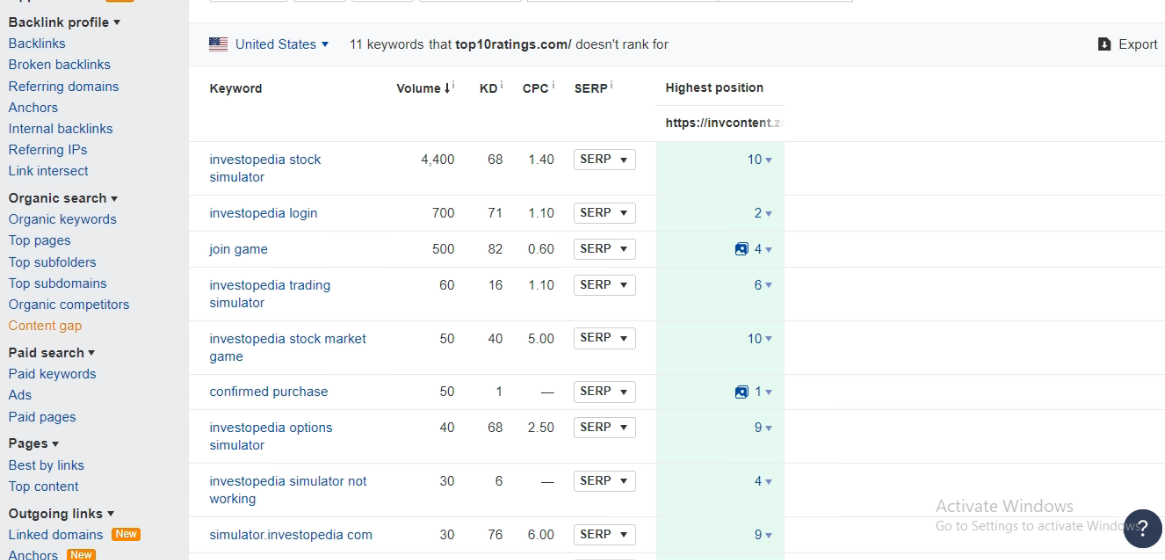Go to Organic keywords report
The image size is (1165, 560).
pos(62,219)
